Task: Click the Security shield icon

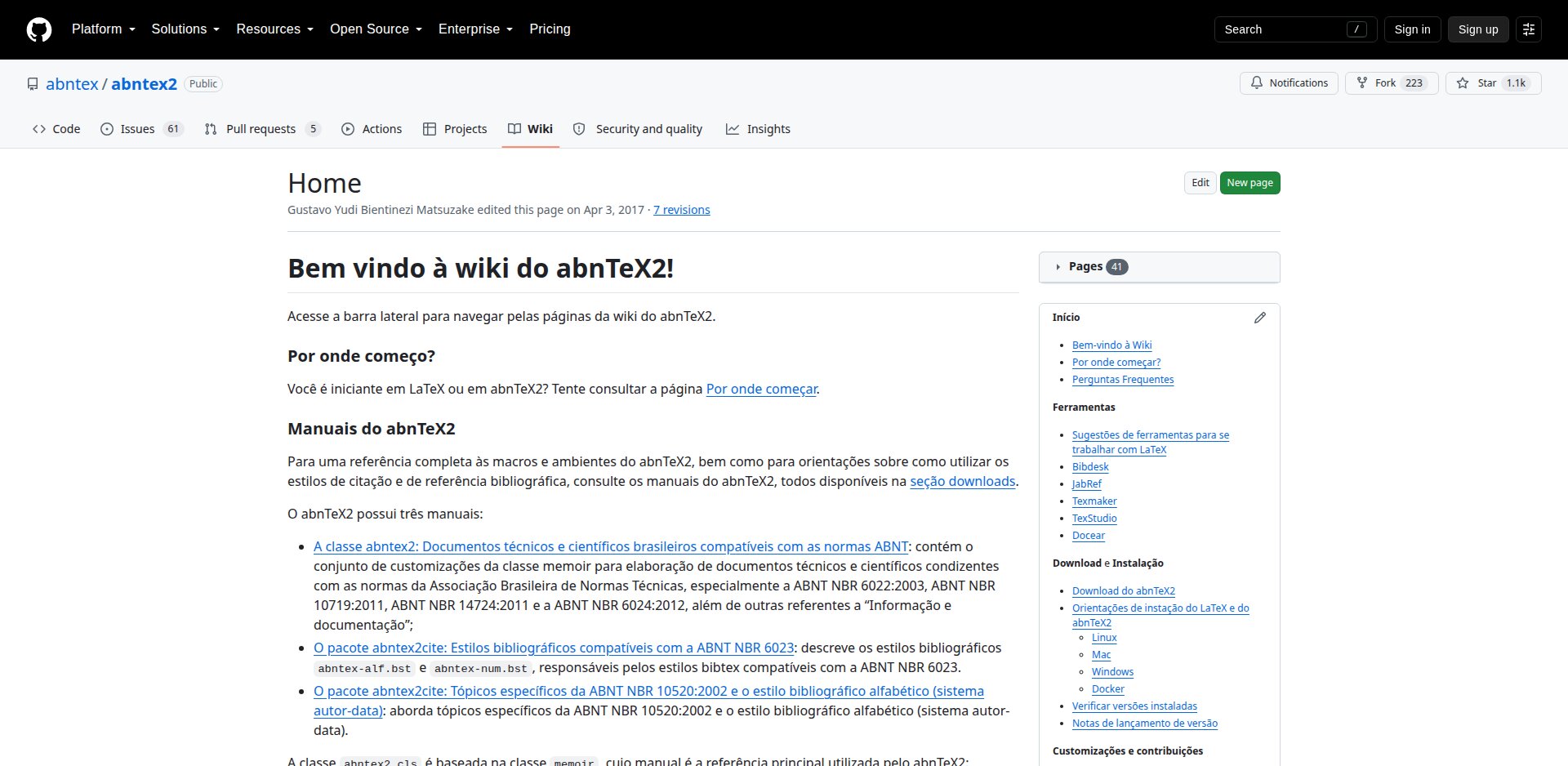Action: (579, 129)
